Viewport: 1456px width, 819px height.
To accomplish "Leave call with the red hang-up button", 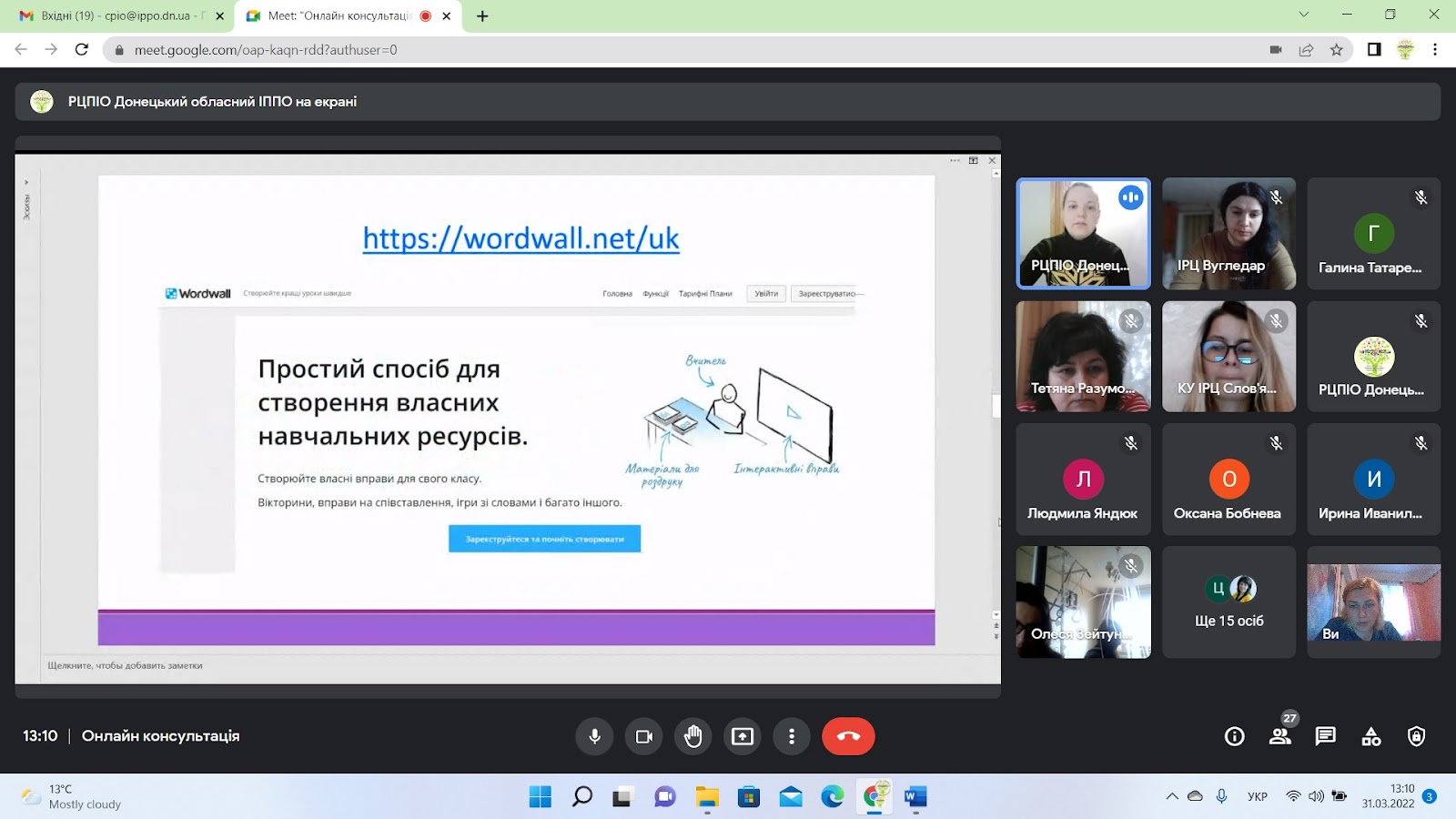I will point(848,736).
